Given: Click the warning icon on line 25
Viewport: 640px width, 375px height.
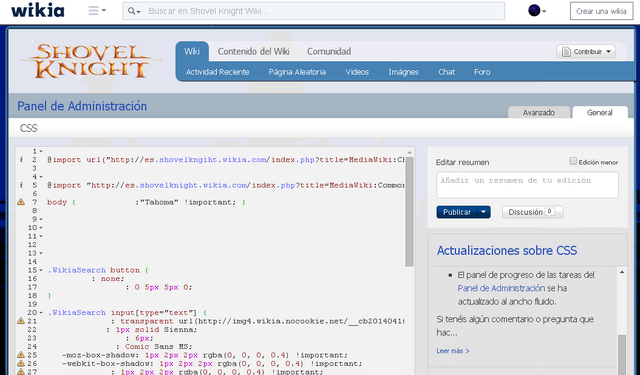Looking at the screenshot, I should (21, 355).
